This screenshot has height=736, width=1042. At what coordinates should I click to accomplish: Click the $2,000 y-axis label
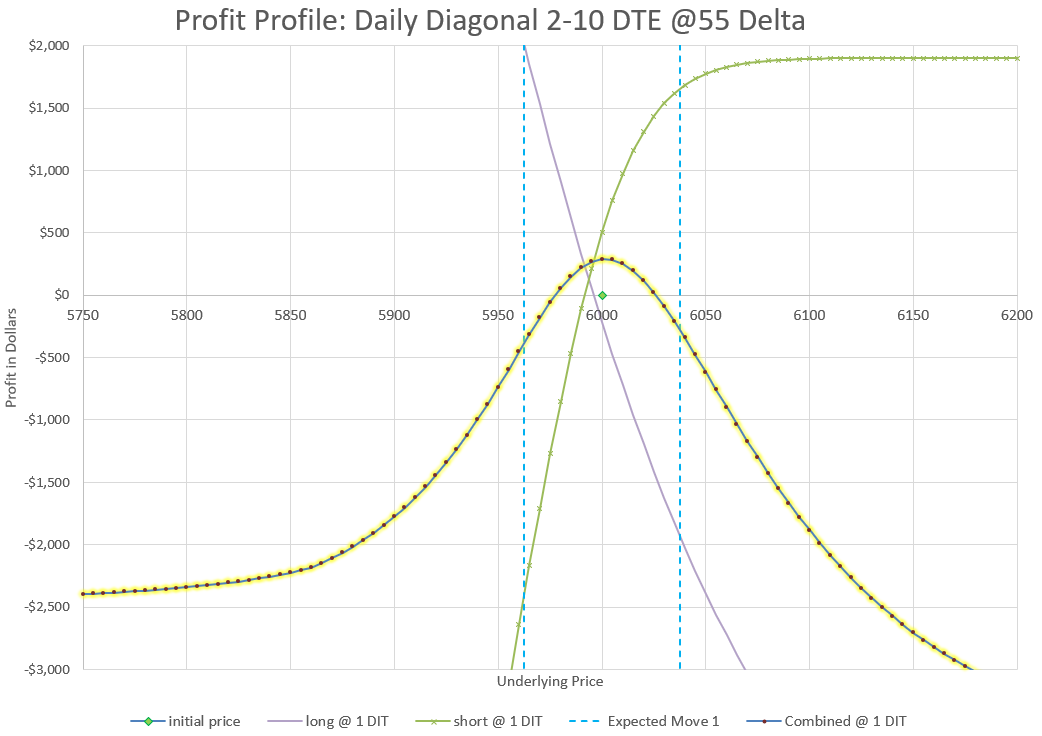(x=49, y=46)
